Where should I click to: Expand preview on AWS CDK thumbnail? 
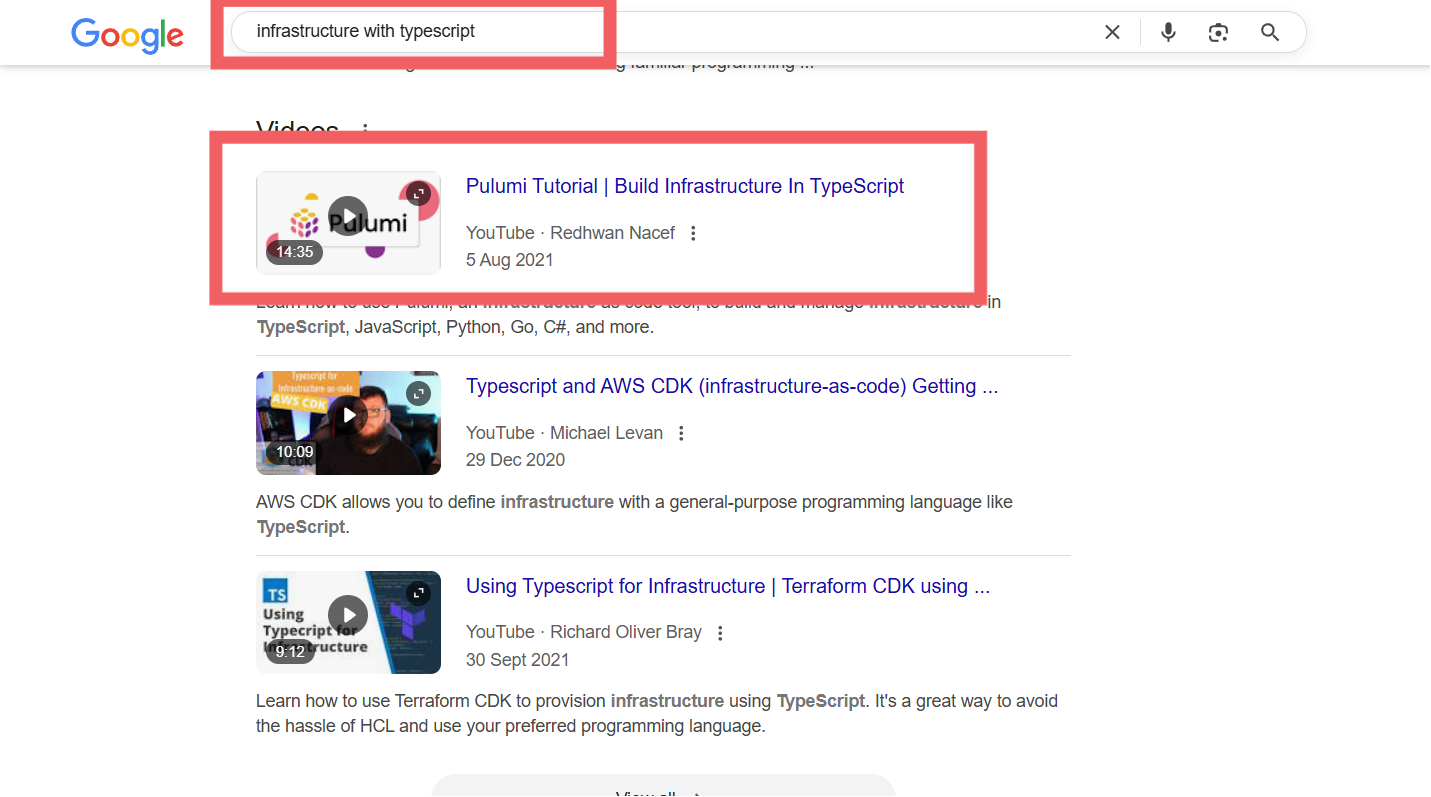click(x=418, y=393)
